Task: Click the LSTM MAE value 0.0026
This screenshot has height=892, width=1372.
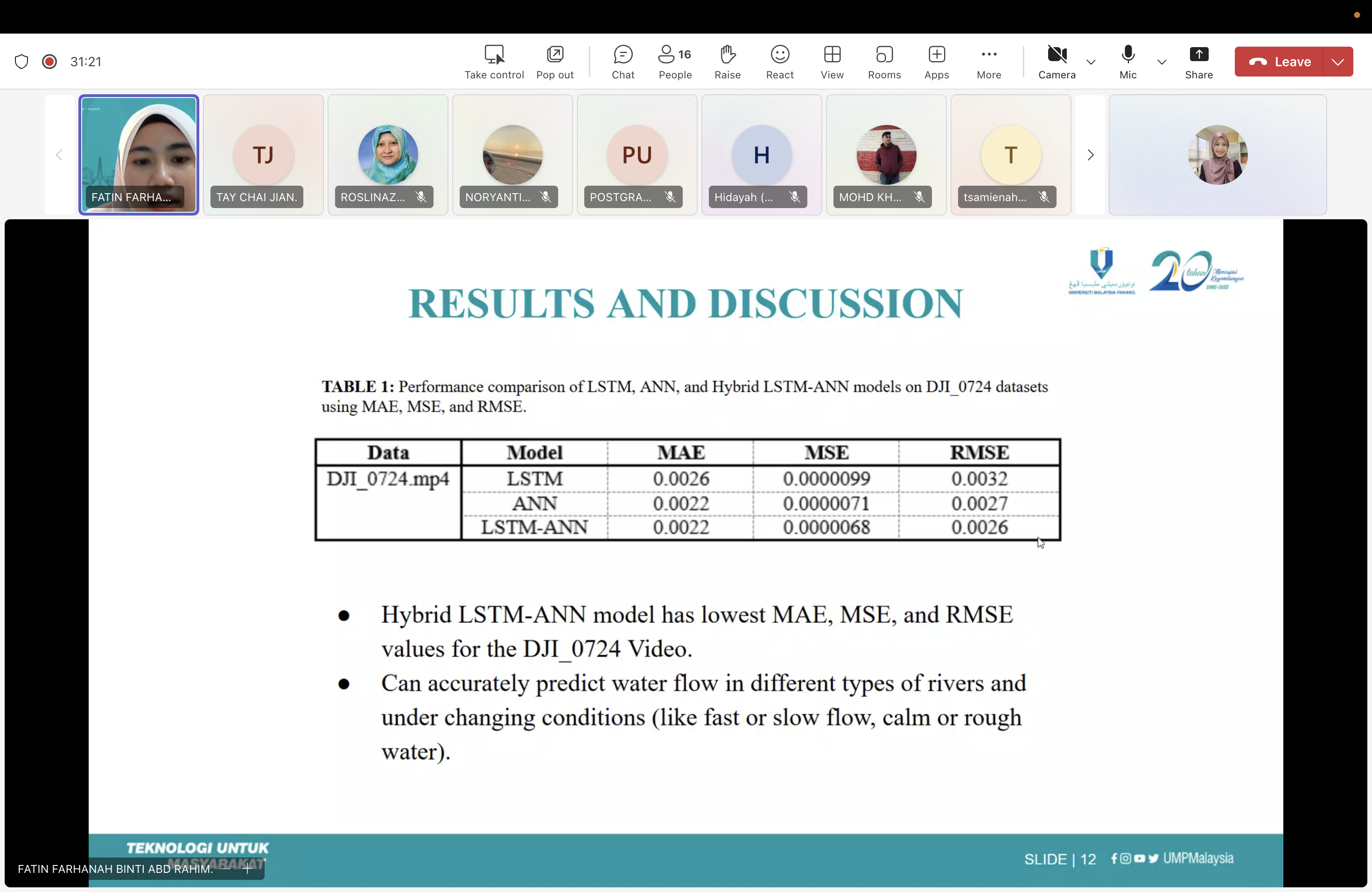Action: point(681,479)
